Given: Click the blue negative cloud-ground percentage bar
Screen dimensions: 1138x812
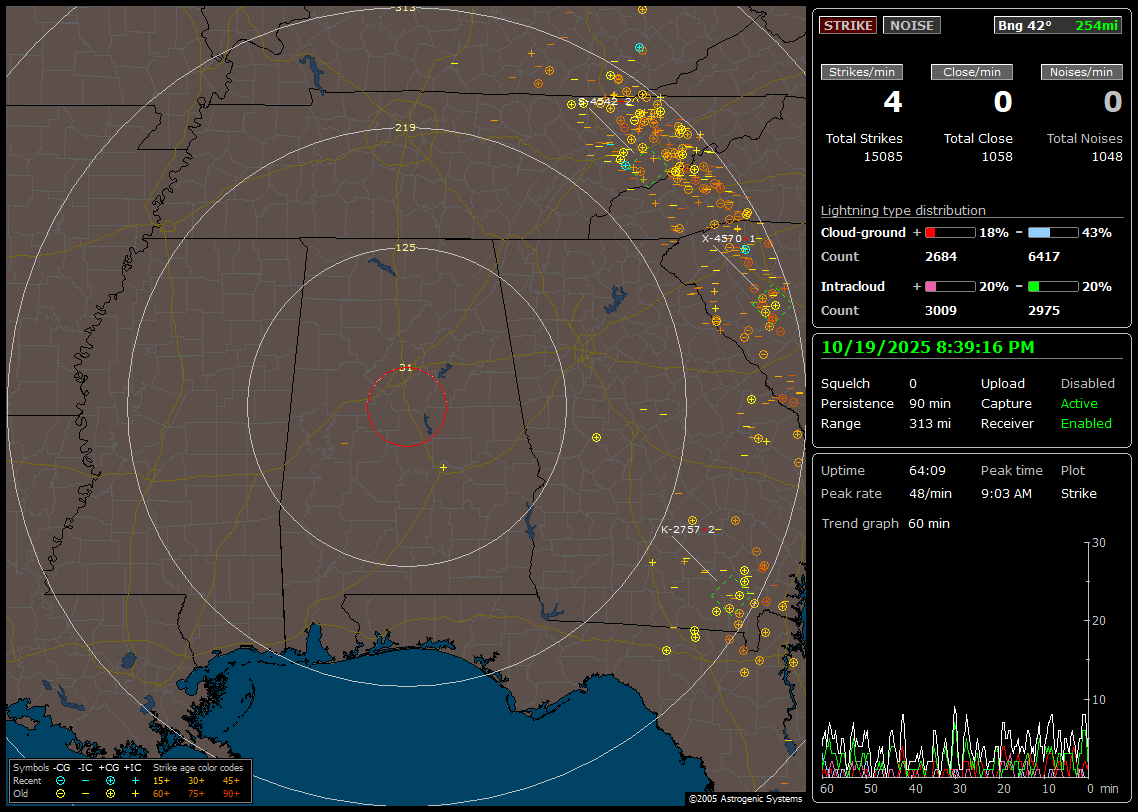Looking at the screenshot, I should (x=1053, y=232).
